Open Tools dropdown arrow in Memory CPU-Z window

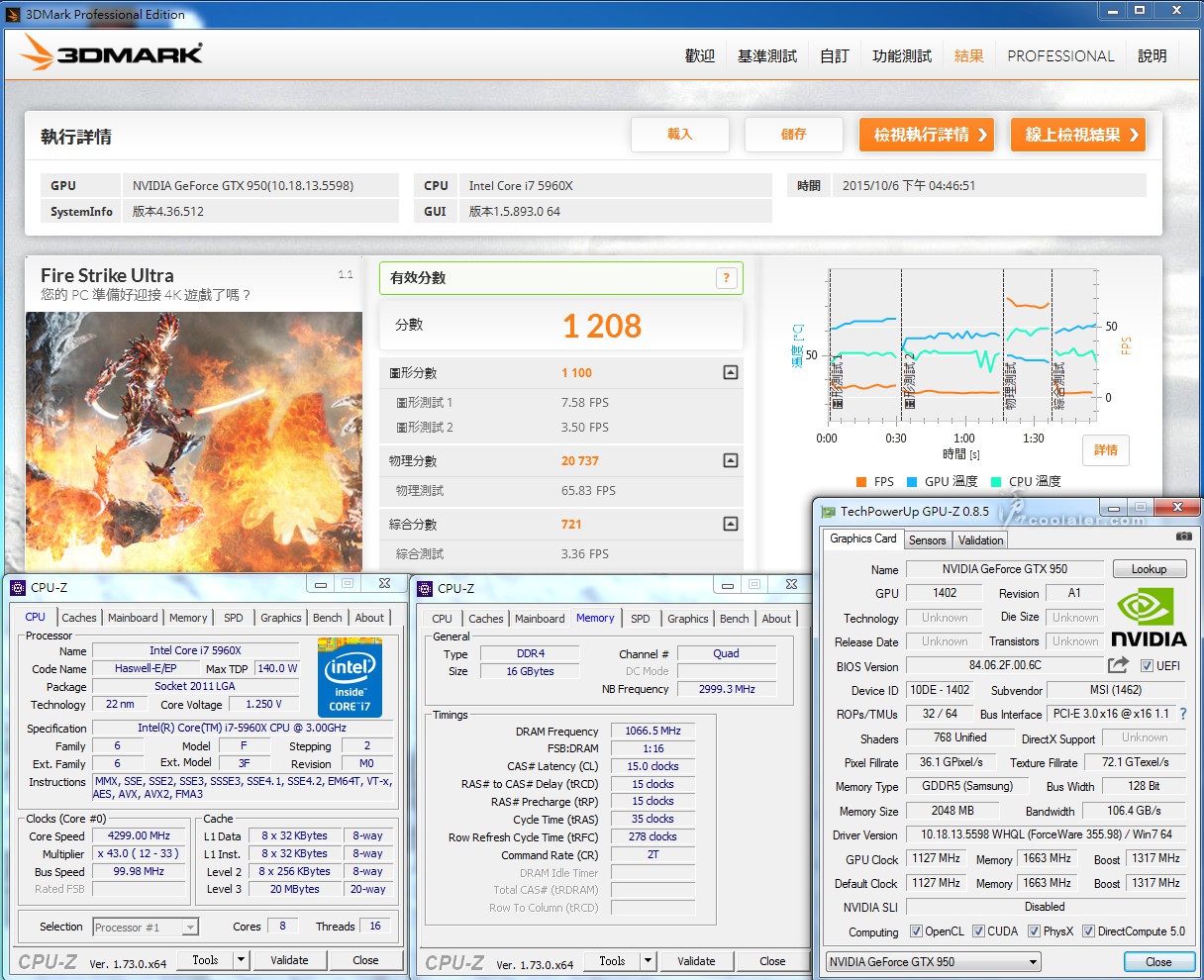click(648, 960)
